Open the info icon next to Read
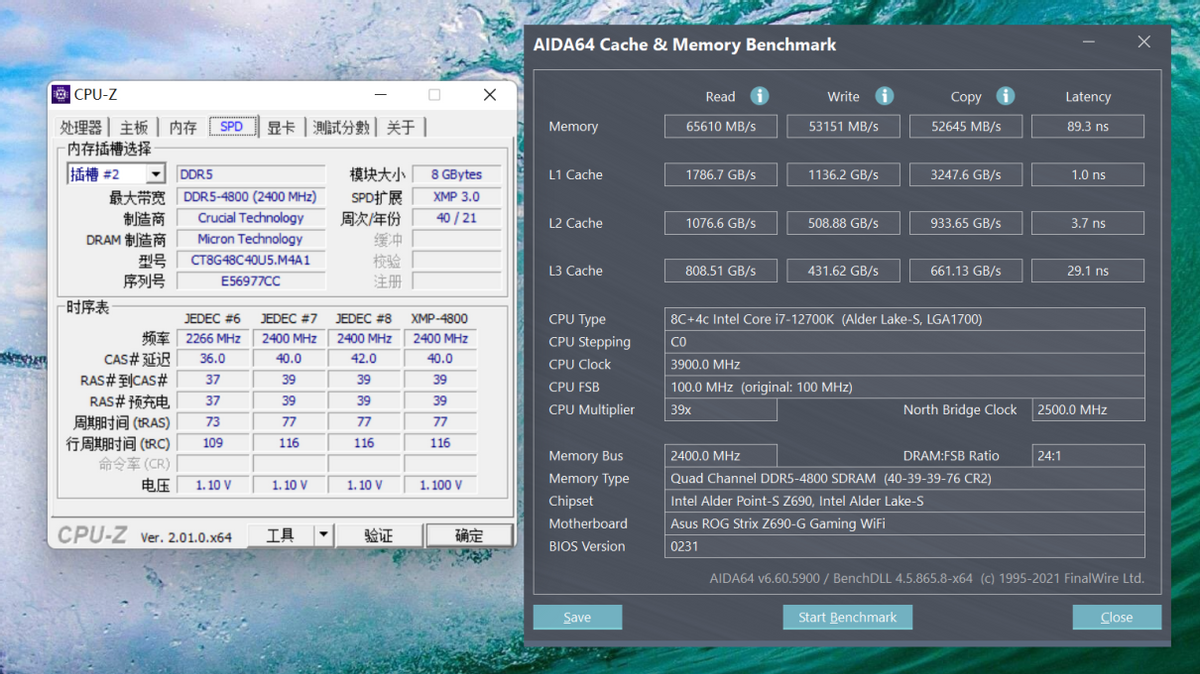The width and height of the screenshot is (1200, 674). [760, 96]
